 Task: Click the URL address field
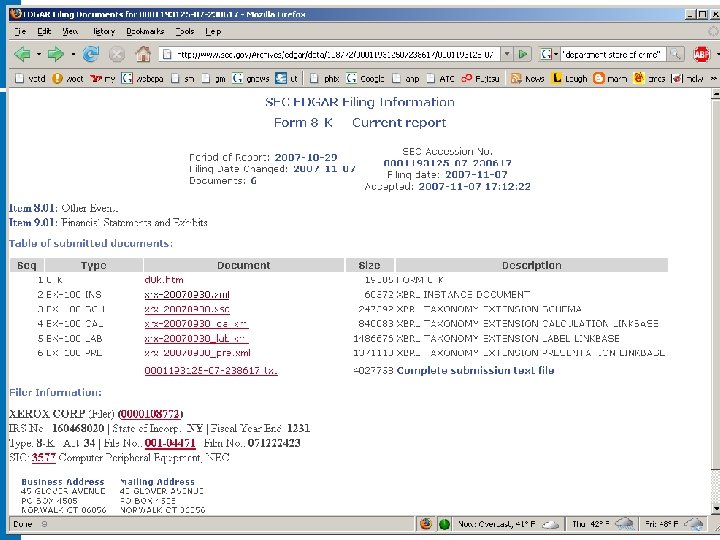pos(329,54)
